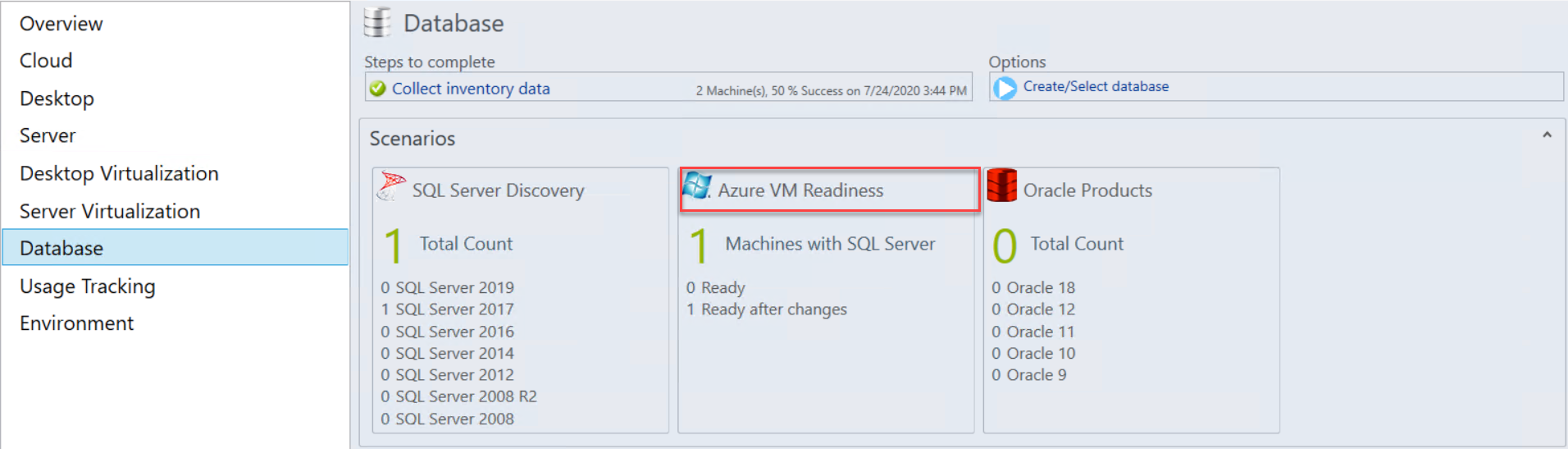Viewport: 1568px width, 449px height.
Task: Select the Database navigation item
Action: point(175,248)
